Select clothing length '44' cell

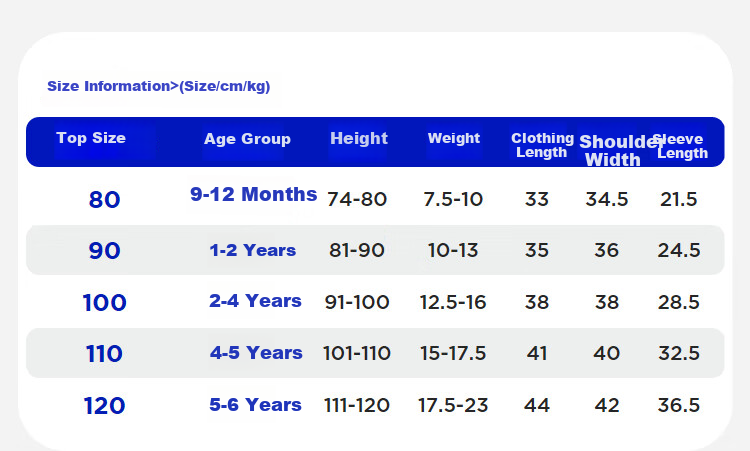(537, 406)
